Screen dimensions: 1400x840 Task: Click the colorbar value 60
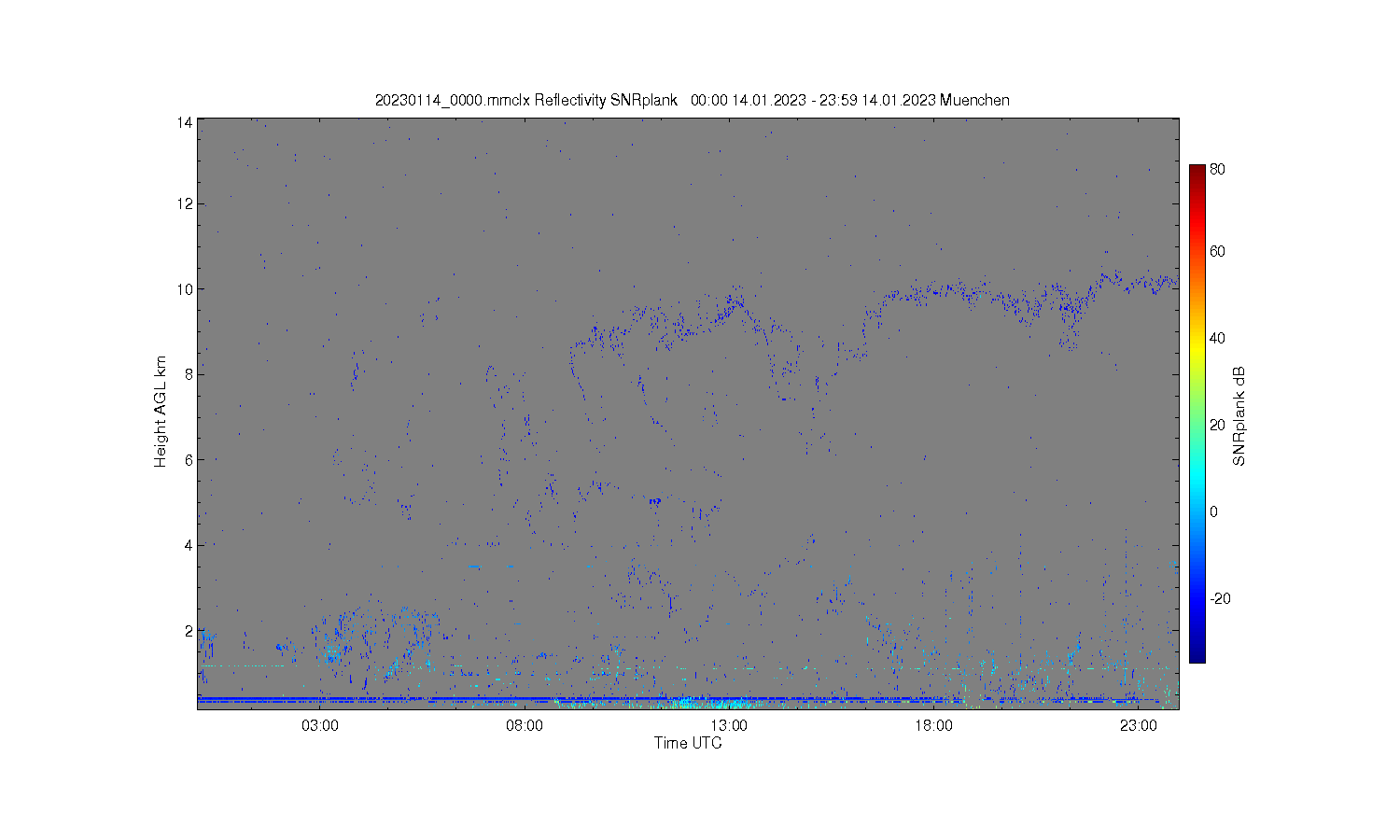(x=1217, y=251)
